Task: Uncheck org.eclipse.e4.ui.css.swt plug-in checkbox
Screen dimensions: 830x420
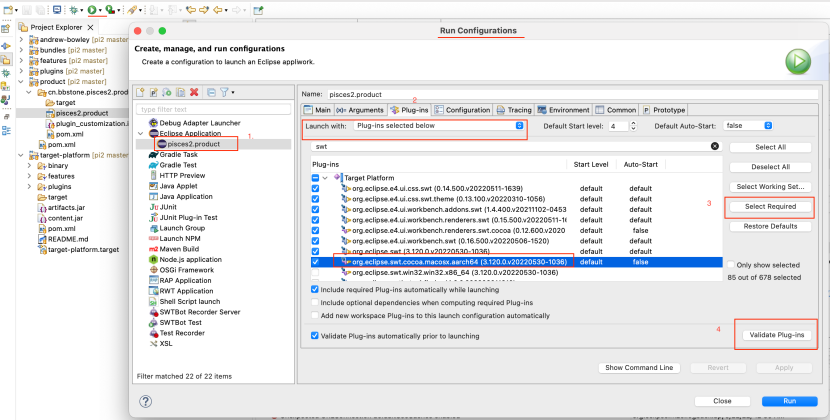Action: tap(315, 189)
